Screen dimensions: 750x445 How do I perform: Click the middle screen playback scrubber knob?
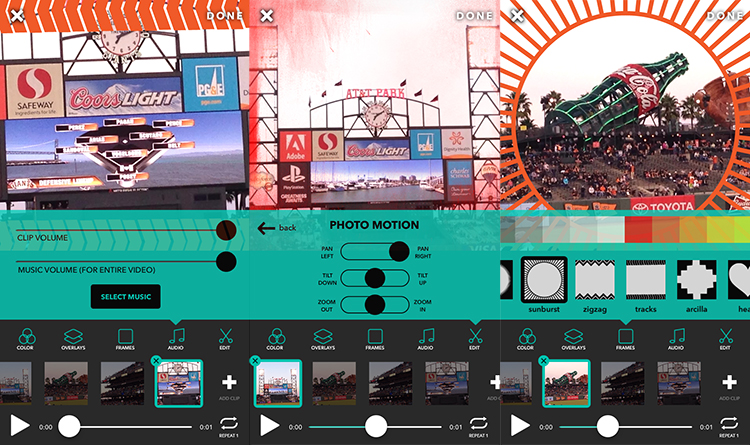[376, 426]
